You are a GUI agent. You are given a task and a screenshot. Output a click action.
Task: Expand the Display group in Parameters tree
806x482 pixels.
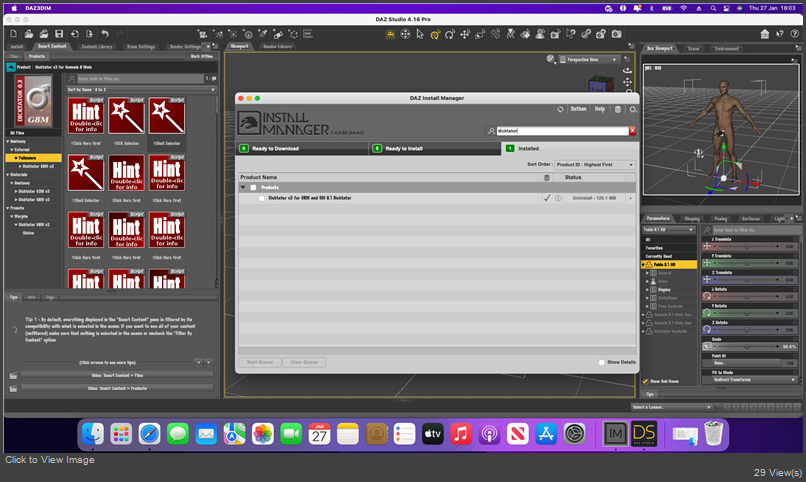pyautogui.click(x=647, y=289)
